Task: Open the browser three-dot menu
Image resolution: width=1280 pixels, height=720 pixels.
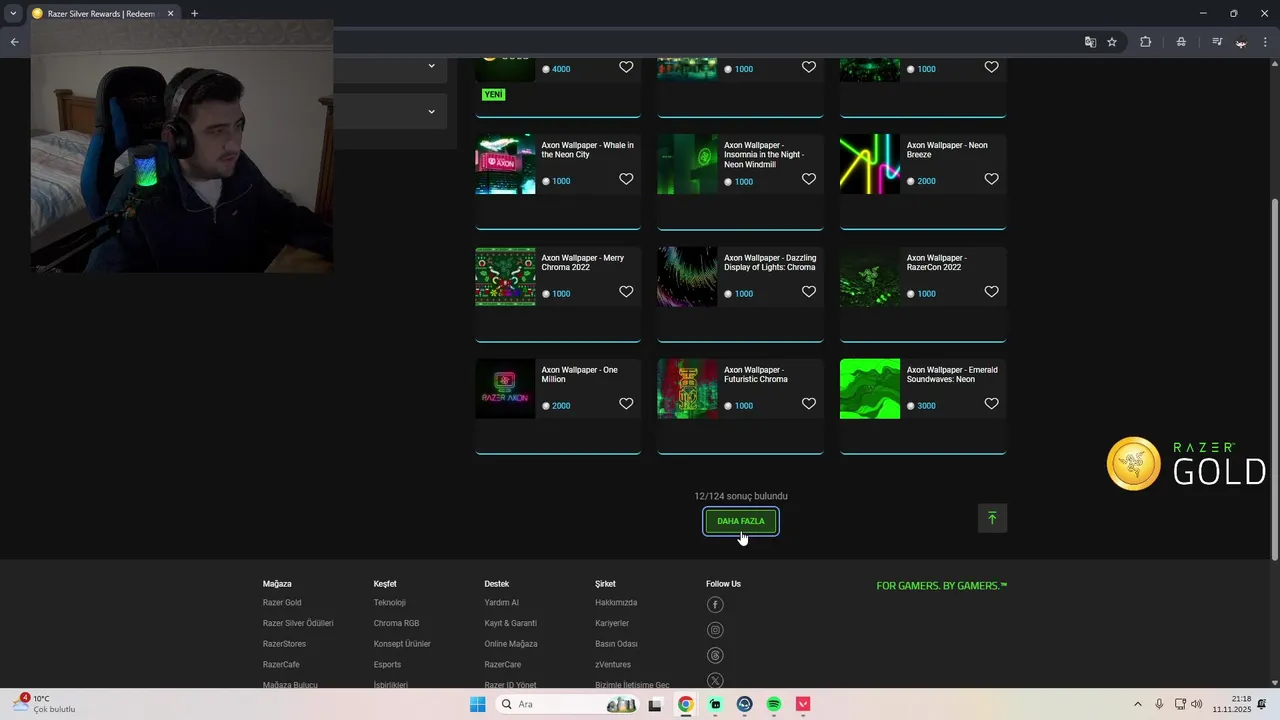Action: coord(1265,42)
